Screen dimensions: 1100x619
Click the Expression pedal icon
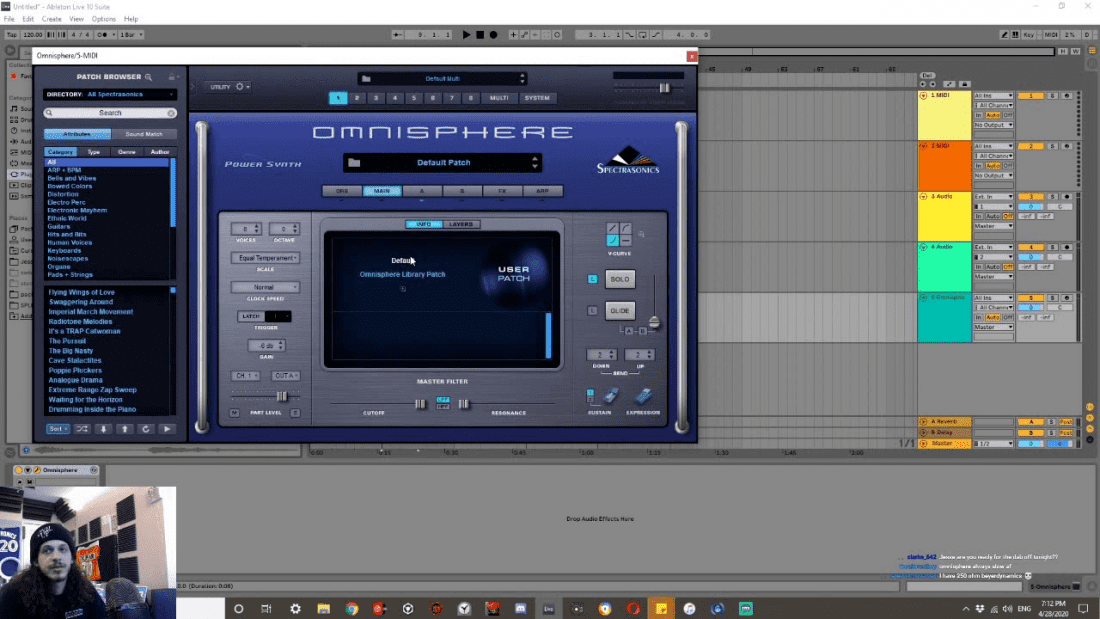[x=643, y=396]
